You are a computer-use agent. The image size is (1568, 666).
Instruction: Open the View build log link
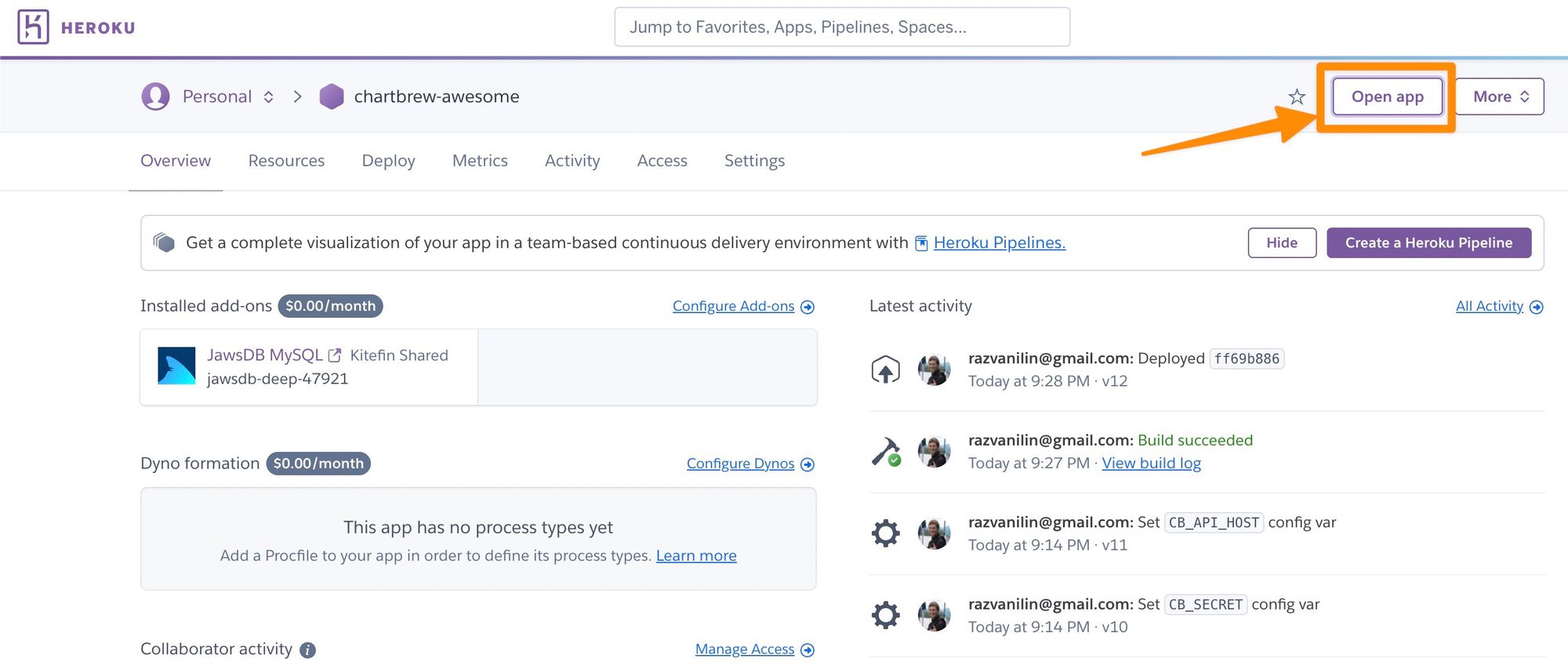[x=1151, y=464]
